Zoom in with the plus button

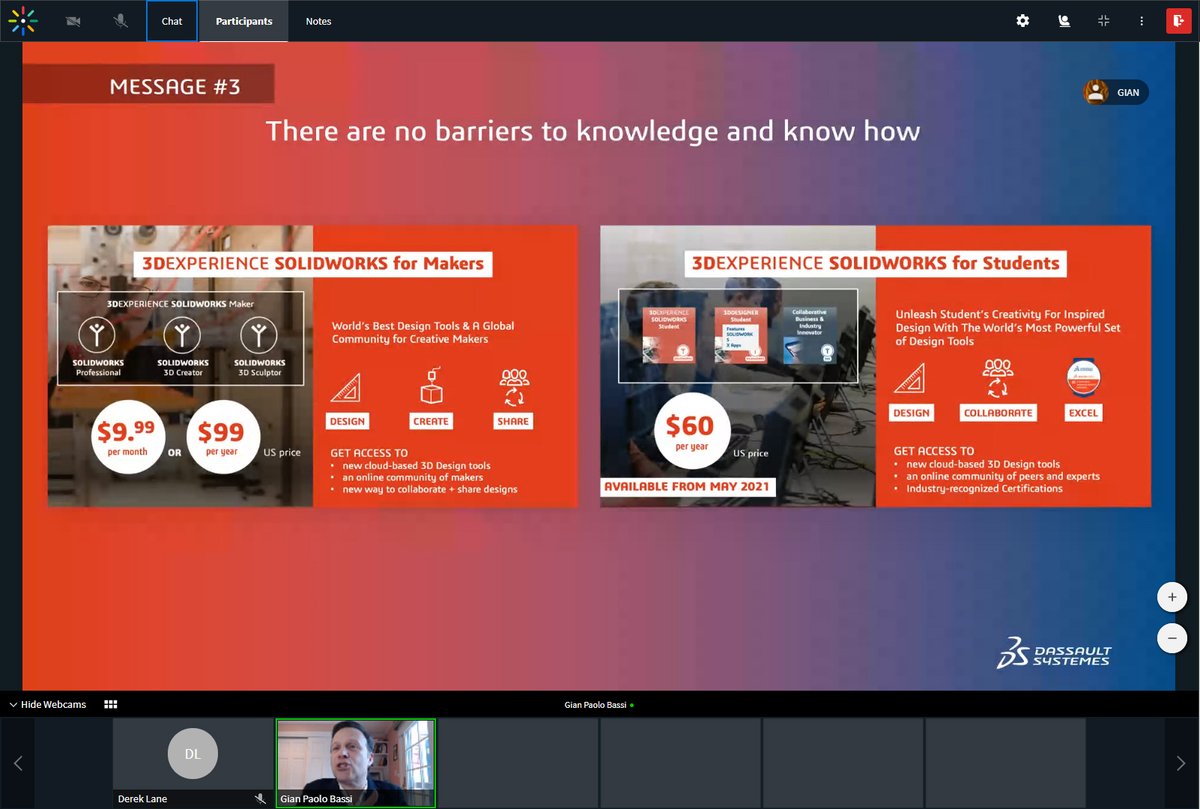click(x=1171, y=598)
